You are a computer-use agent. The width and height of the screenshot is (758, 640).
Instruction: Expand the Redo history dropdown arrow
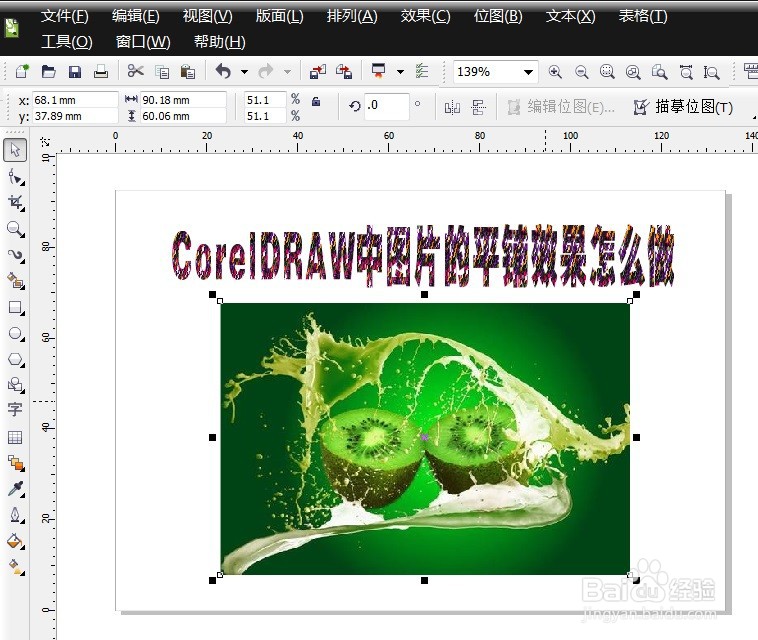coord(288,72)
